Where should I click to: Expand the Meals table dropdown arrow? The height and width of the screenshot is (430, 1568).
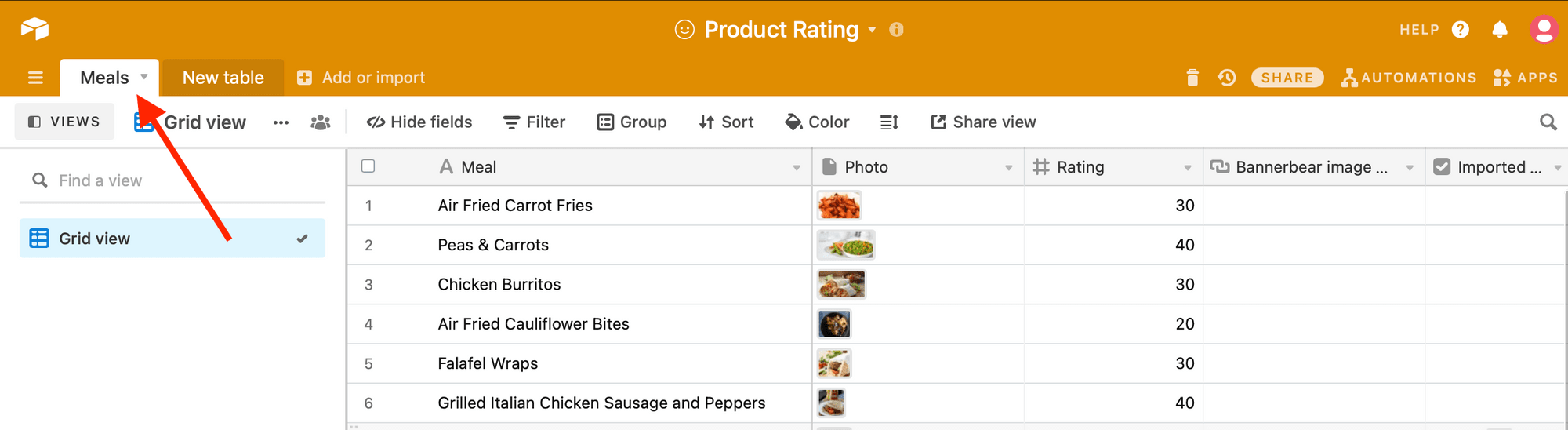tap(144, 77)
